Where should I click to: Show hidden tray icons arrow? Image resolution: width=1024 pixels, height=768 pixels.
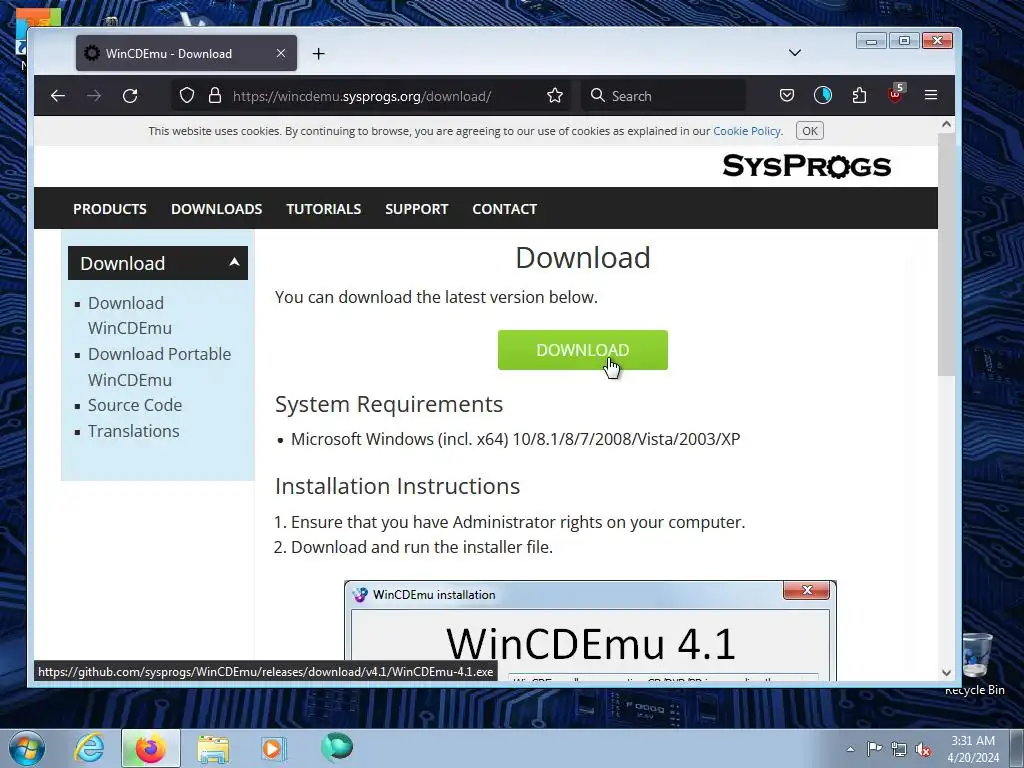(850, 748)
